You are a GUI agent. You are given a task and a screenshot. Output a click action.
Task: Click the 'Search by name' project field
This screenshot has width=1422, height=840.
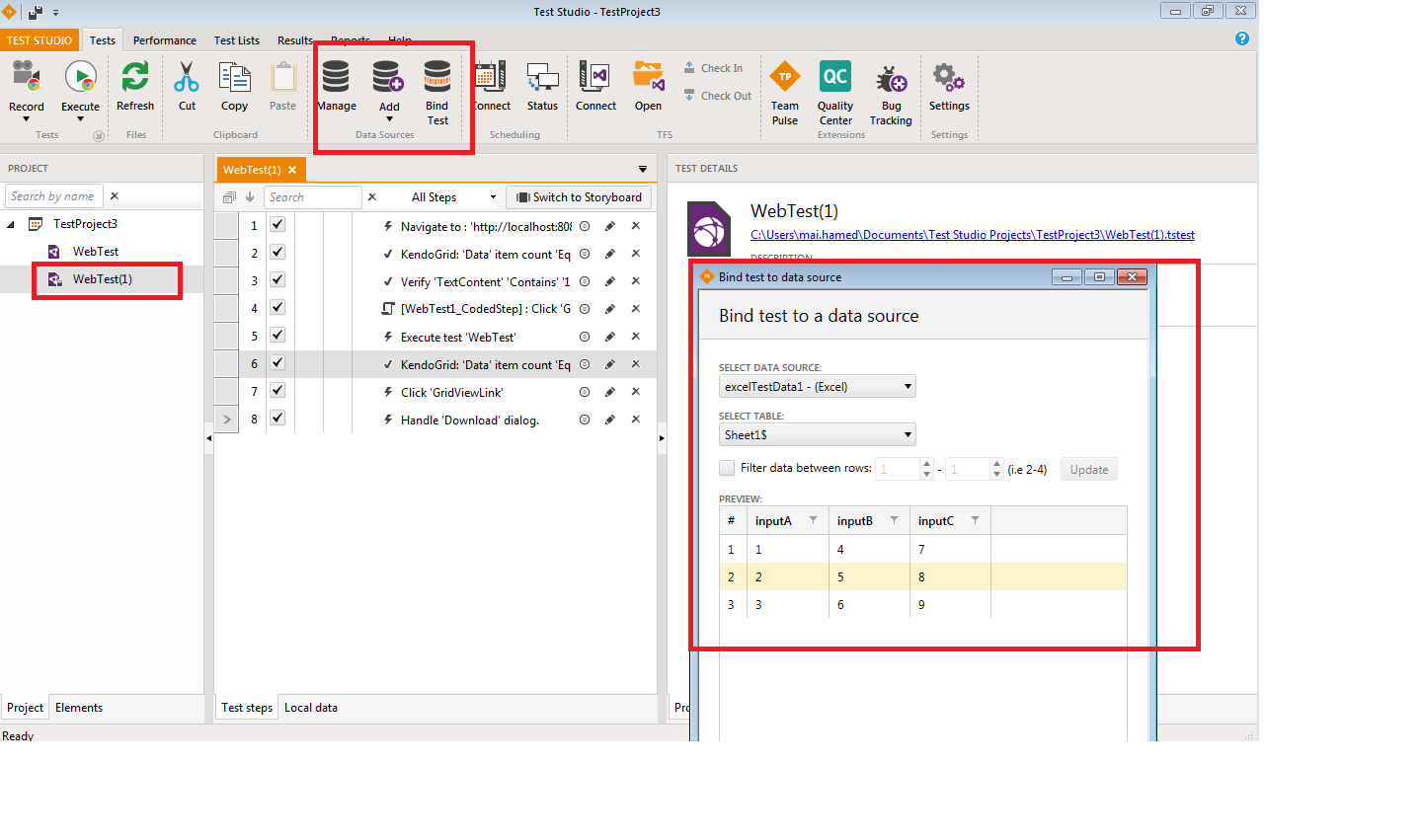click(x=53, y=196)
